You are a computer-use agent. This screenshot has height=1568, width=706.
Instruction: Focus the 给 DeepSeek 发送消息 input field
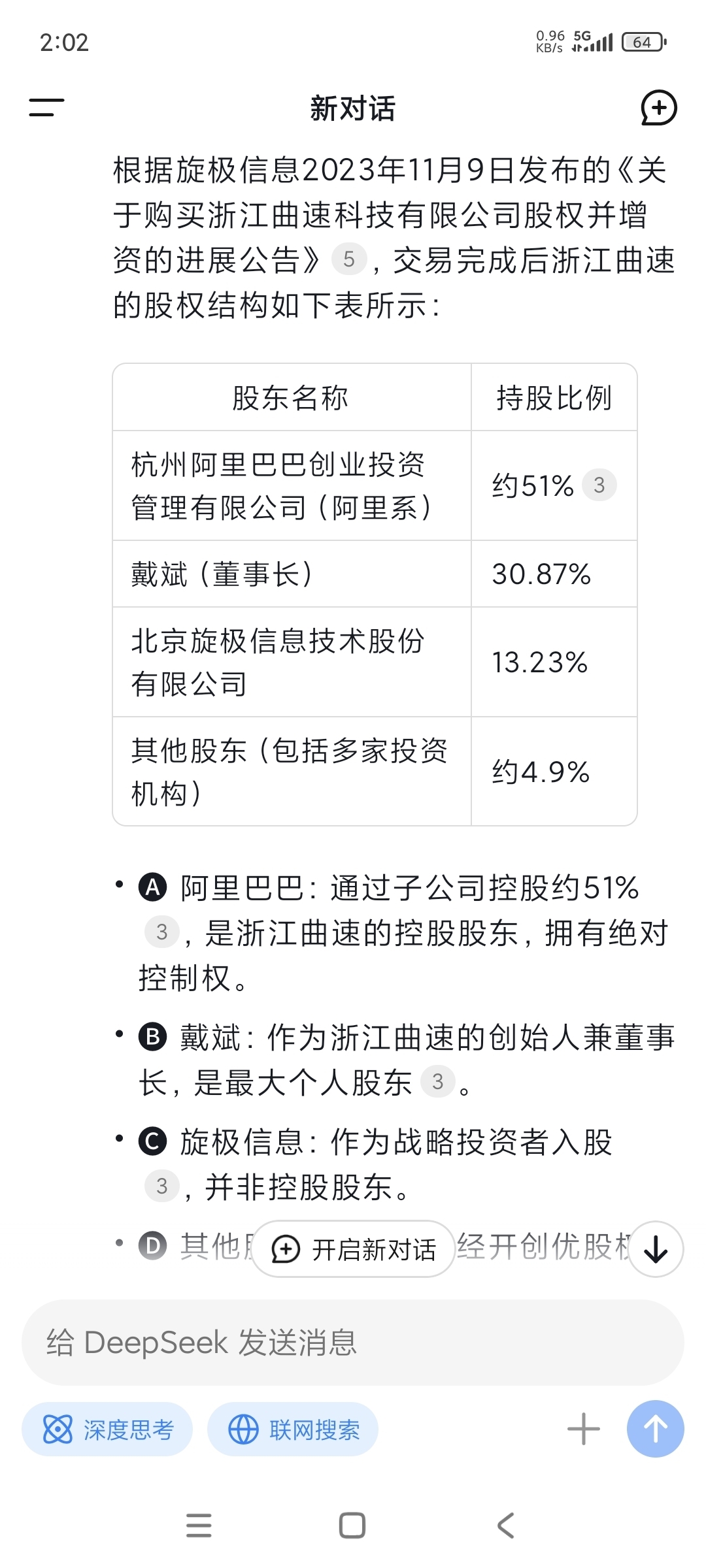click(353, 1343)
